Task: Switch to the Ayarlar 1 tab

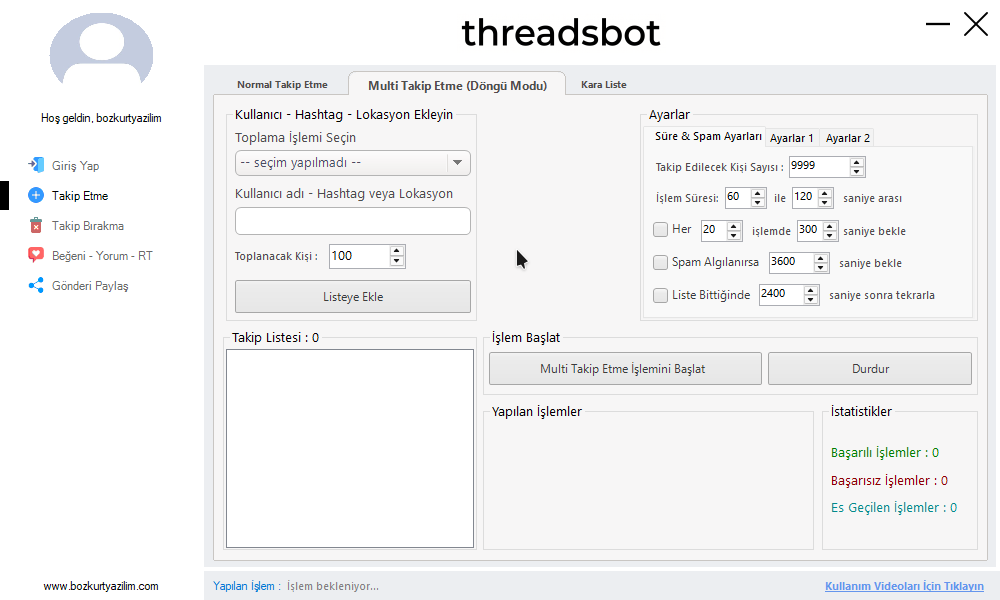Action: (791, 138)
